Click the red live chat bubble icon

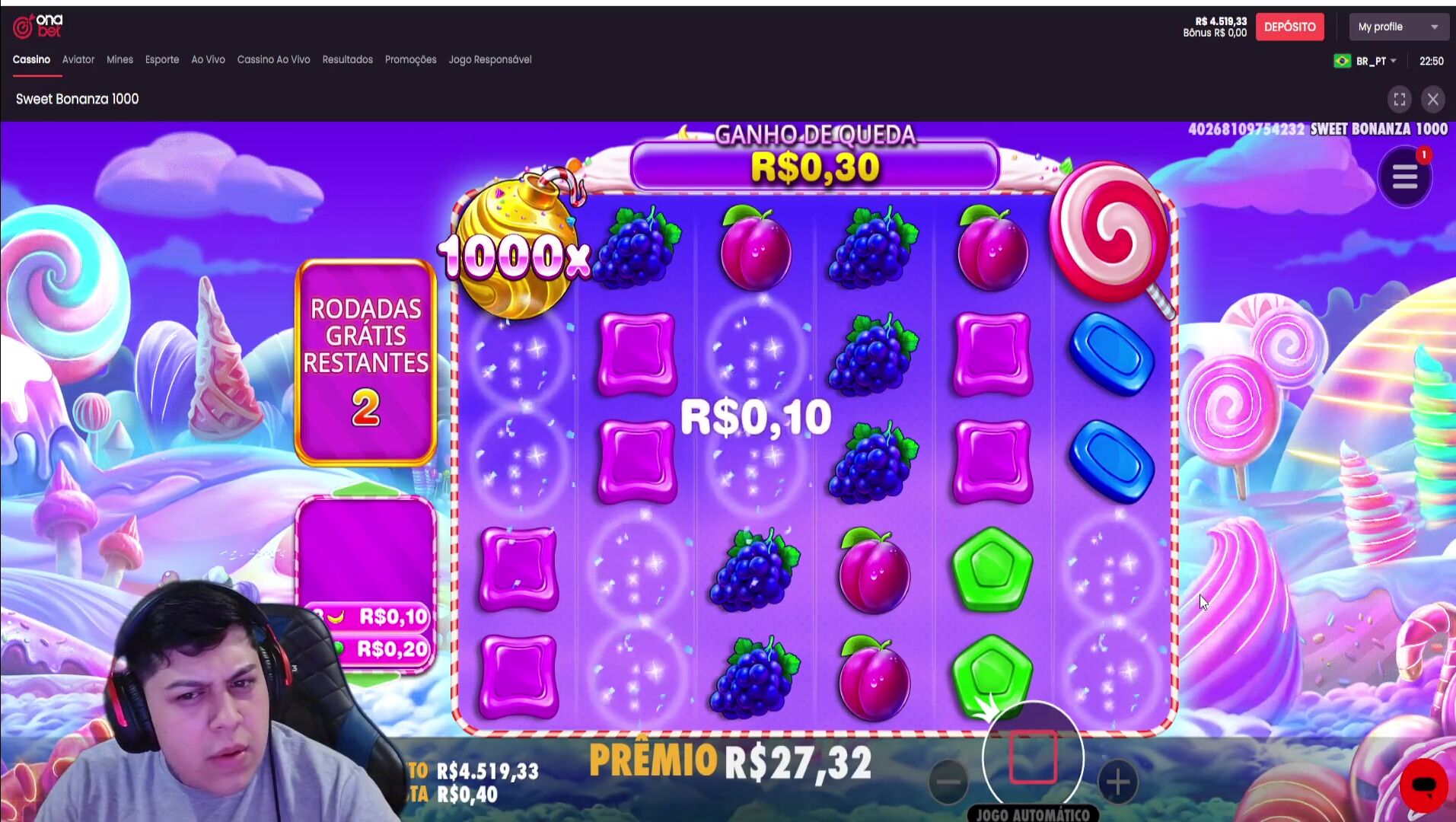click(x=1423, y=785)
